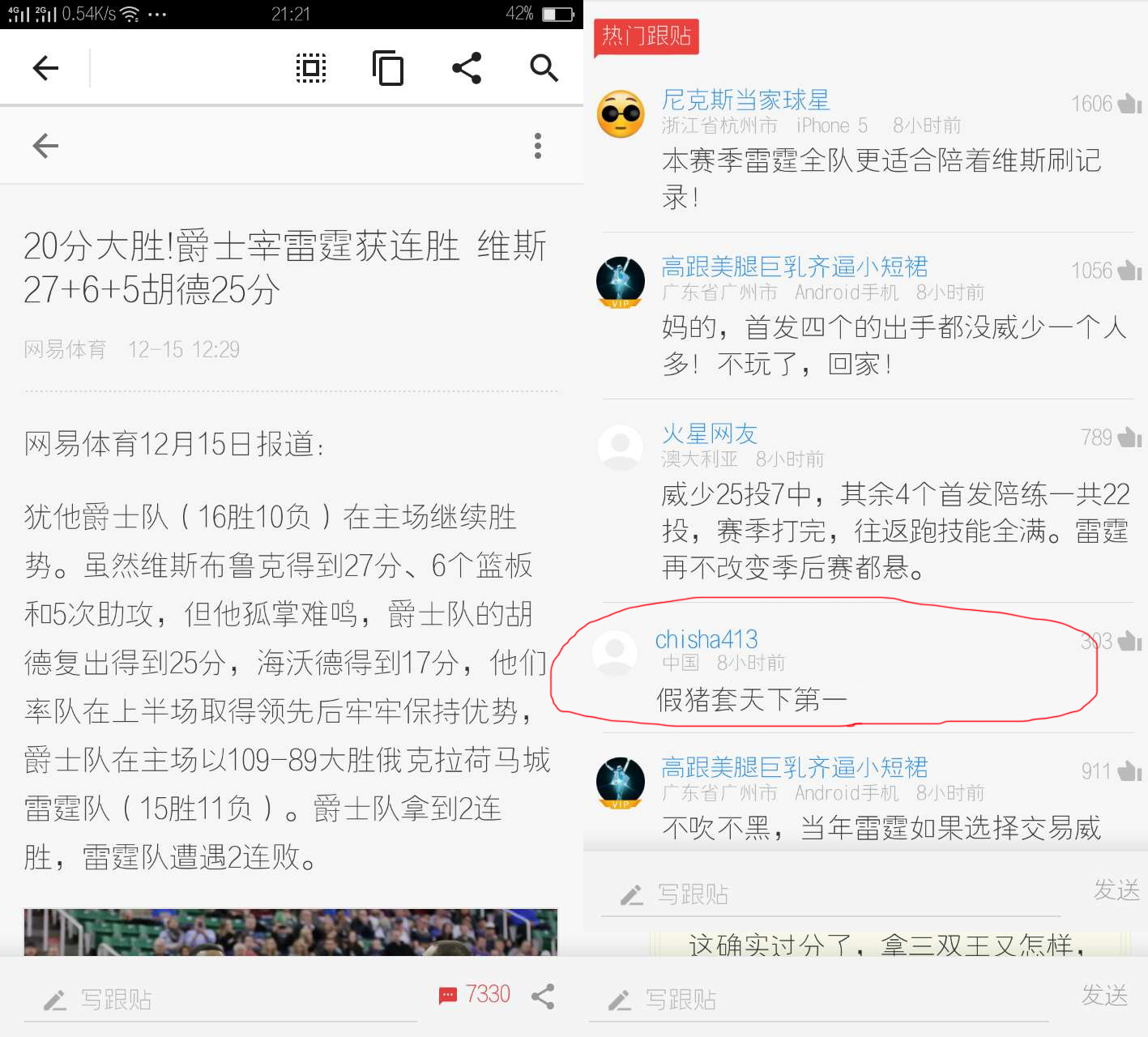Image resolution: width=1148 pixels, height=1037 pixels.
Task: Open 尼克斯当家球星's profile
Action: 745,99
